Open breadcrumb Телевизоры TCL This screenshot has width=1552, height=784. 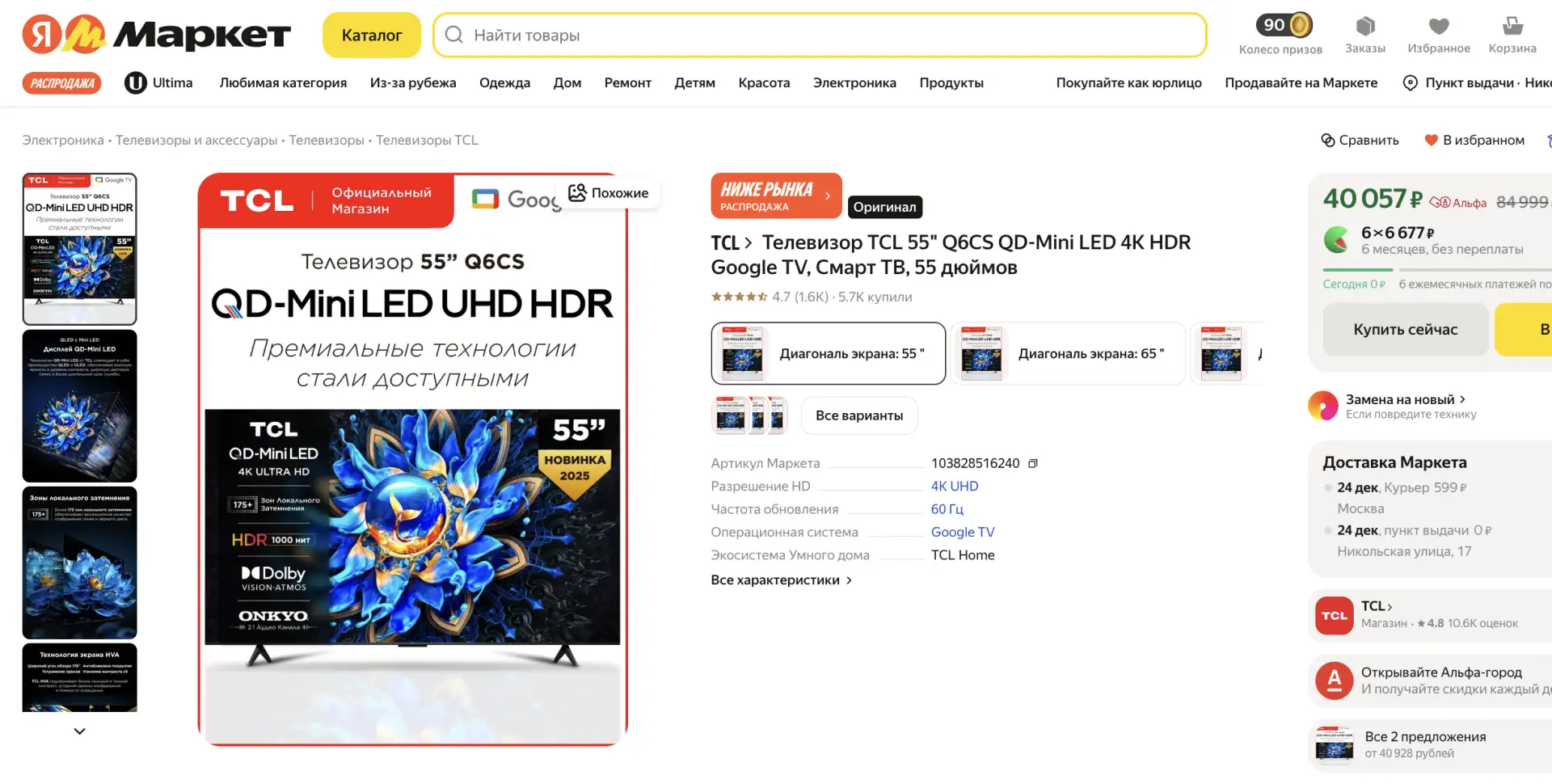[x=427, y=140]
